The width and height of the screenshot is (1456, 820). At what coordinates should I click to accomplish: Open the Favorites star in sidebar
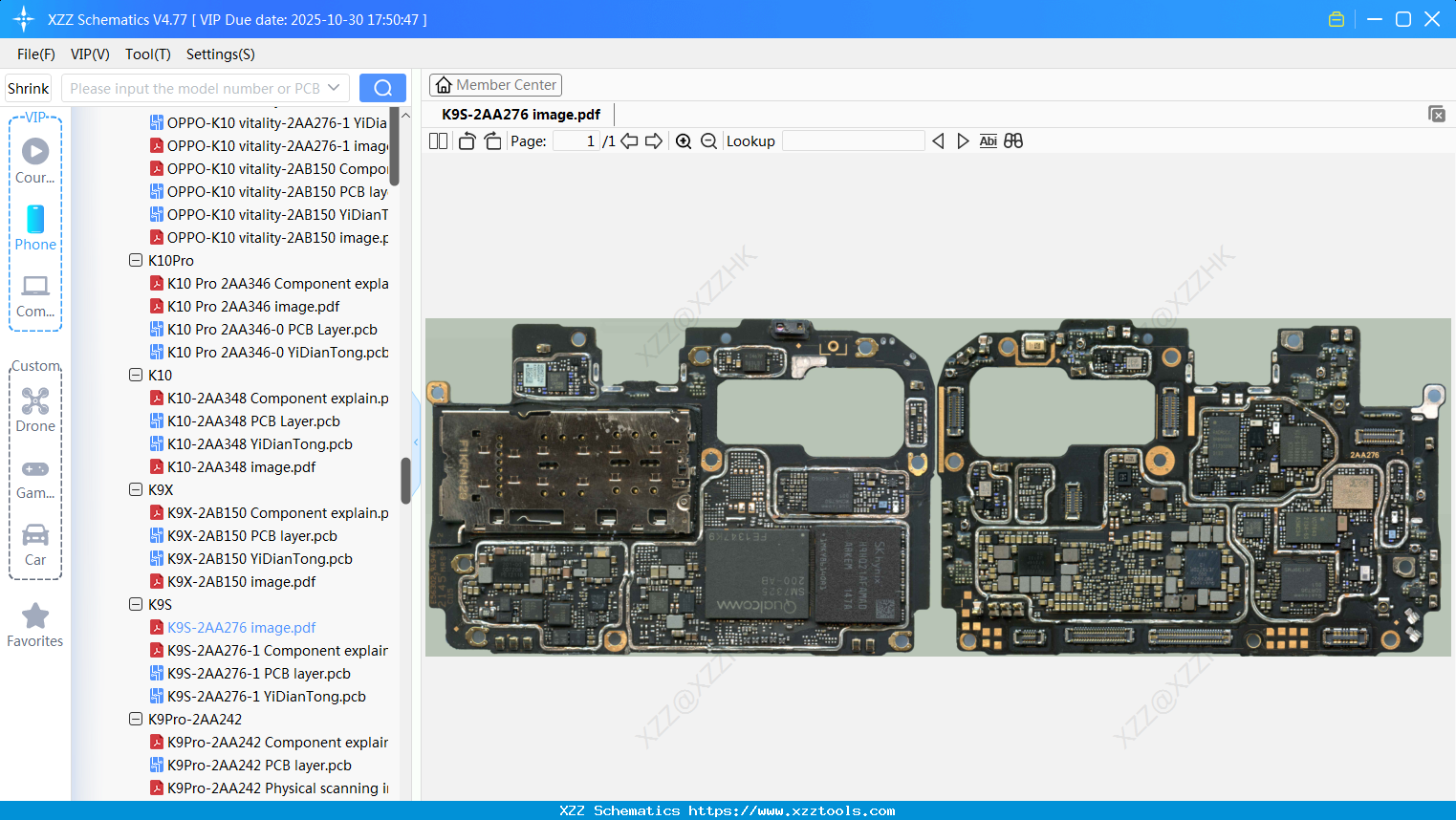click(35, 625)
